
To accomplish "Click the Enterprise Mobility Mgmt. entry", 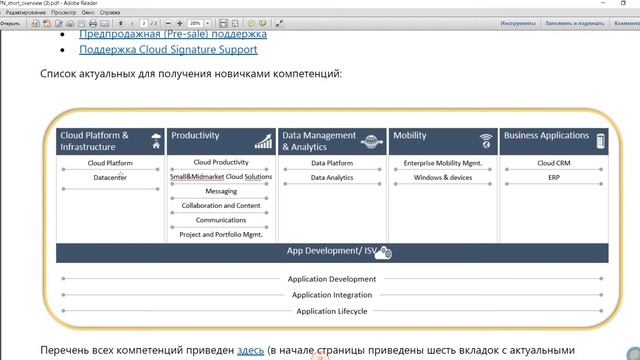I will [443, 163].
